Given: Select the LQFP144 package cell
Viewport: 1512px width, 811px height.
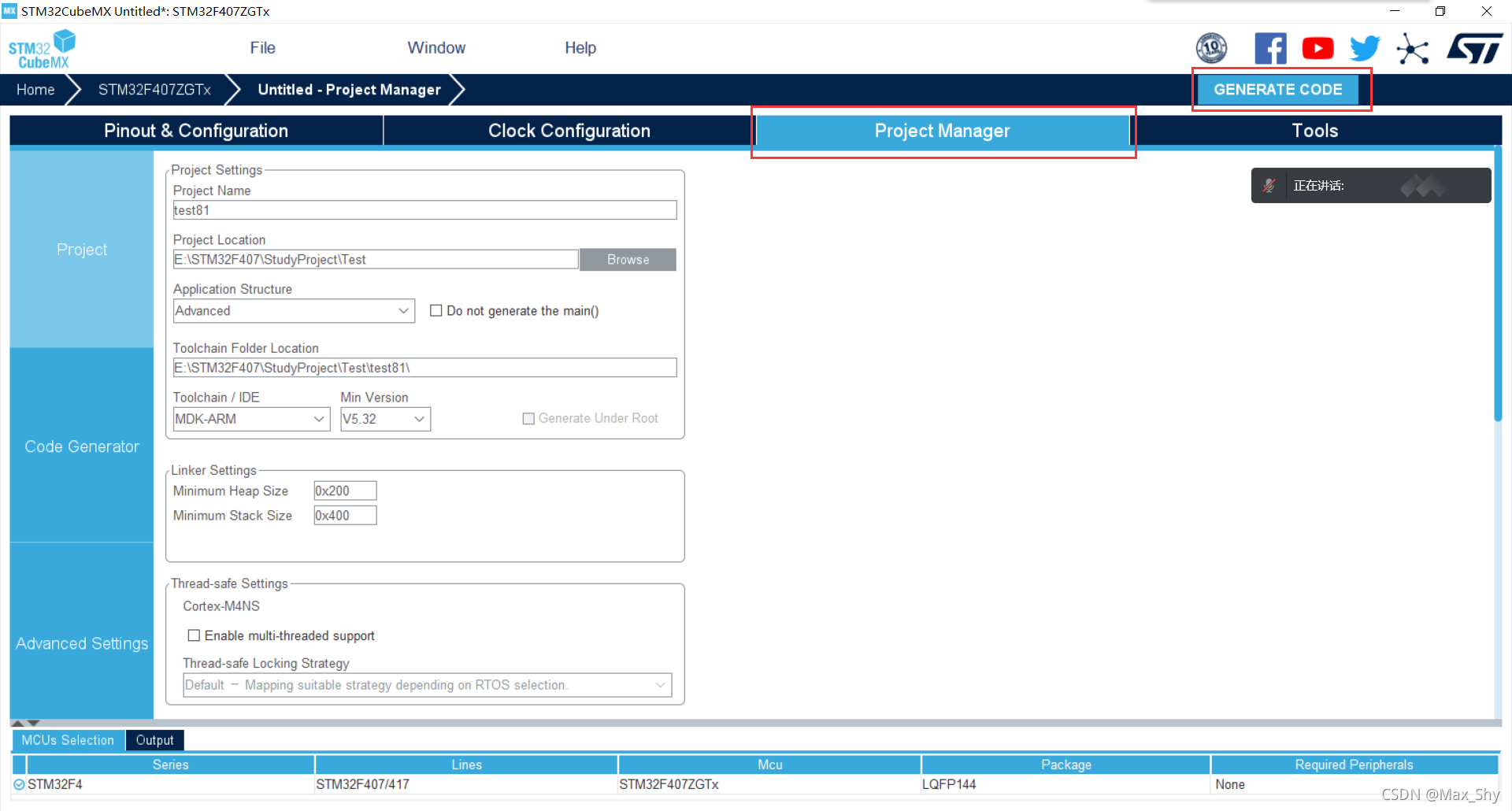Looking at the screenshot, I should [1065, 784].
